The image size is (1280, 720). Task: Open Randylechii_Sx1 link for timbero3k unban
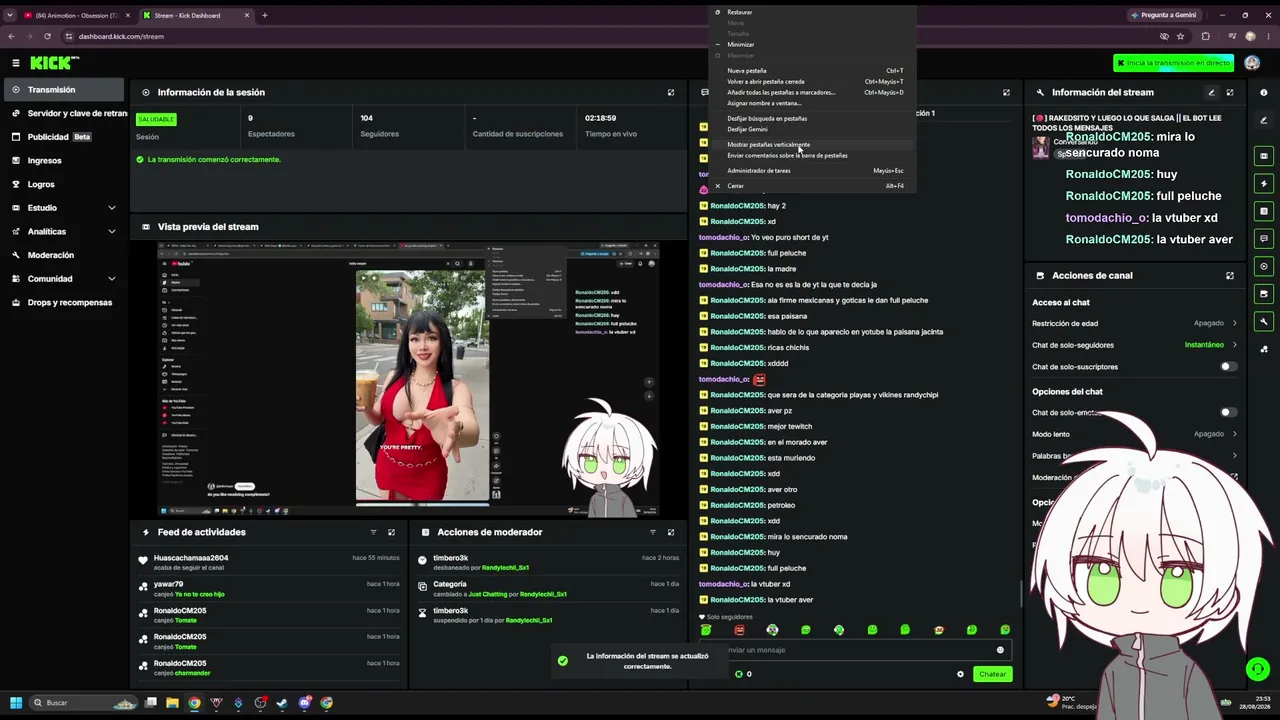(505, 568)
